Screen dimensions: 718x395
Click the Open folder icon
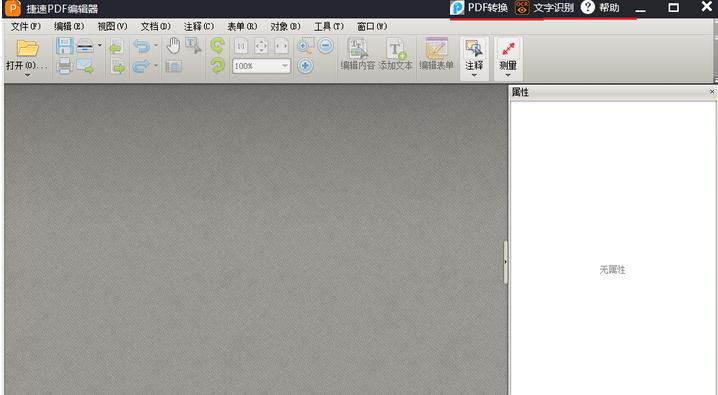27,48
